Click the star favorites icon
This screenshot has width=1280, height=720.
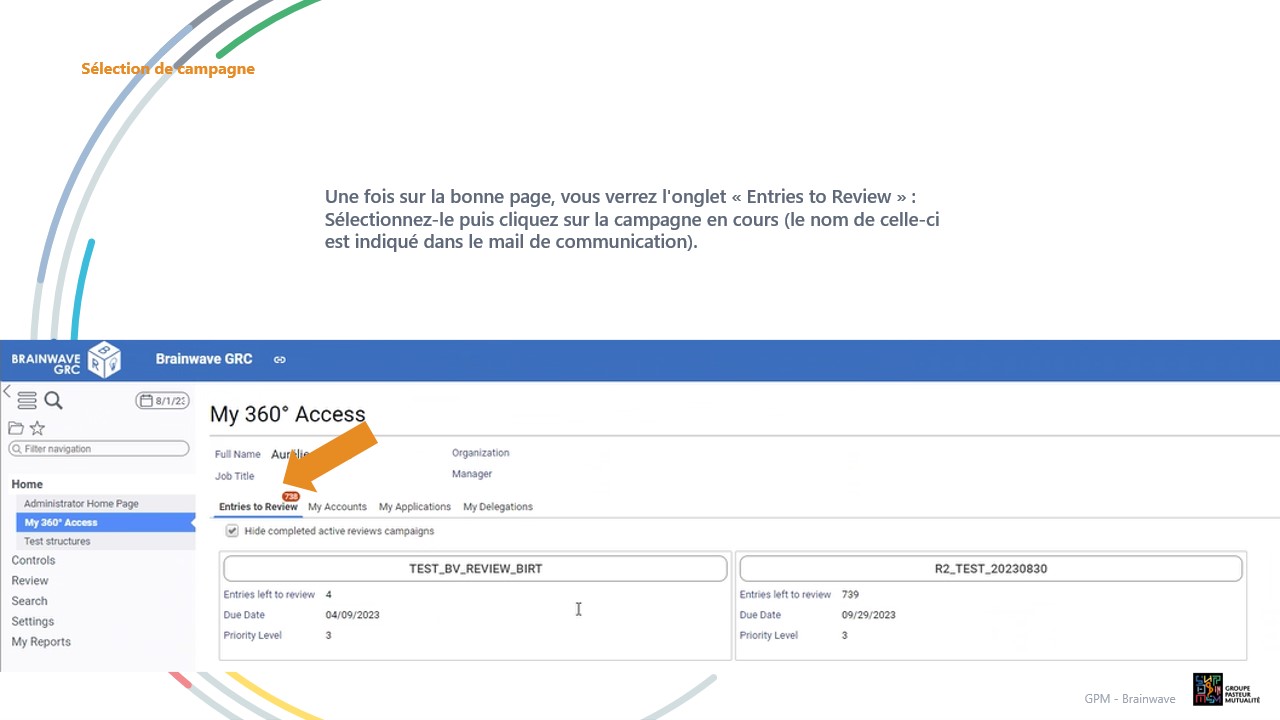(x=37, y=428)
